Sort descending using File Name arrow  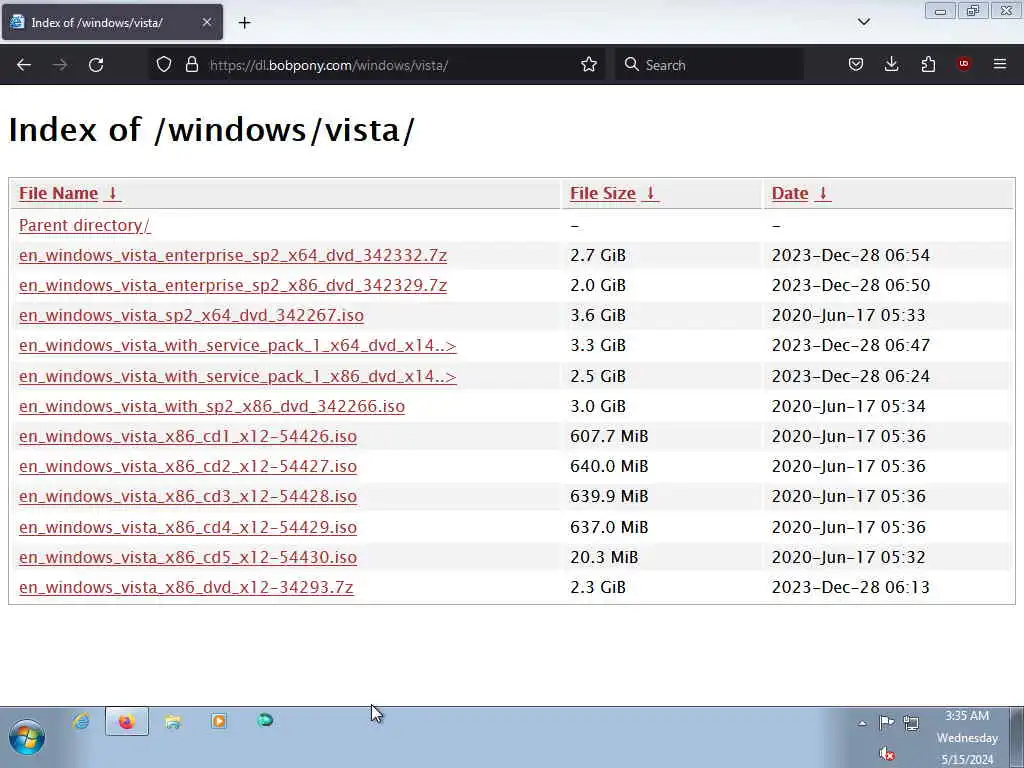[112, 193]
